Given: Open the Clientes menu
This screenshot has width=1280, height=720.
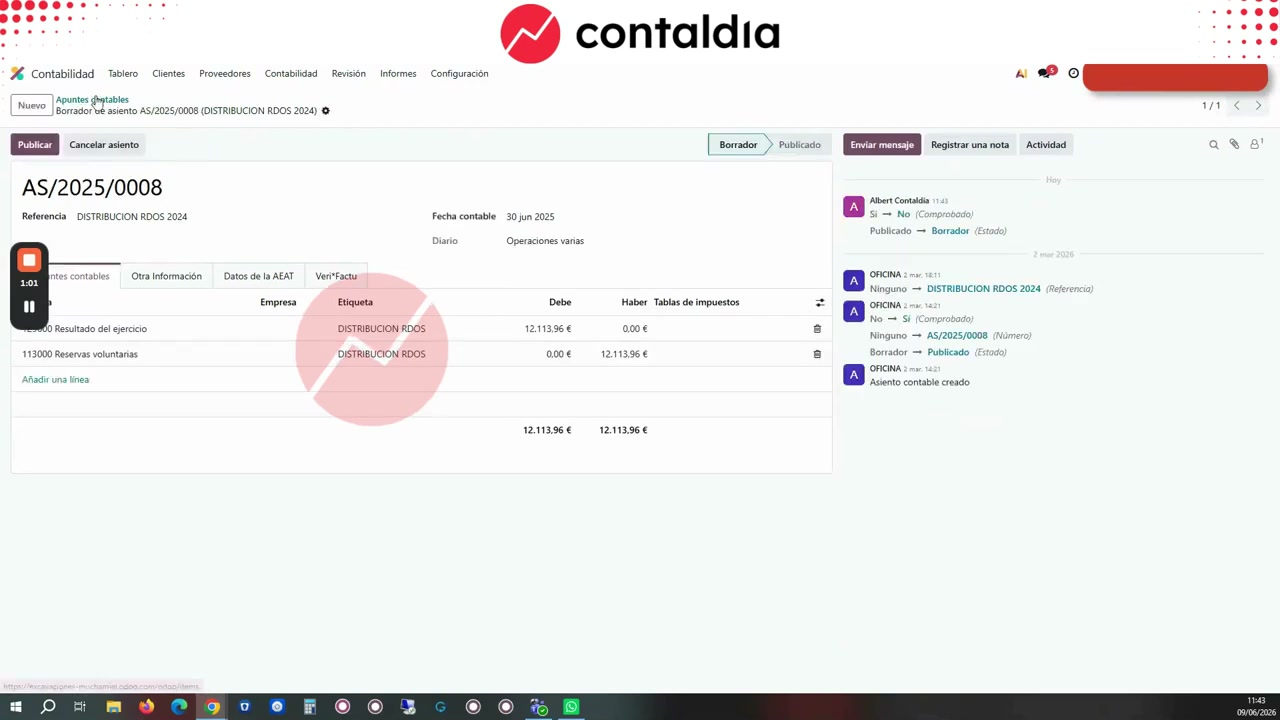Looking at the screenshot, I should coord(169,74).
